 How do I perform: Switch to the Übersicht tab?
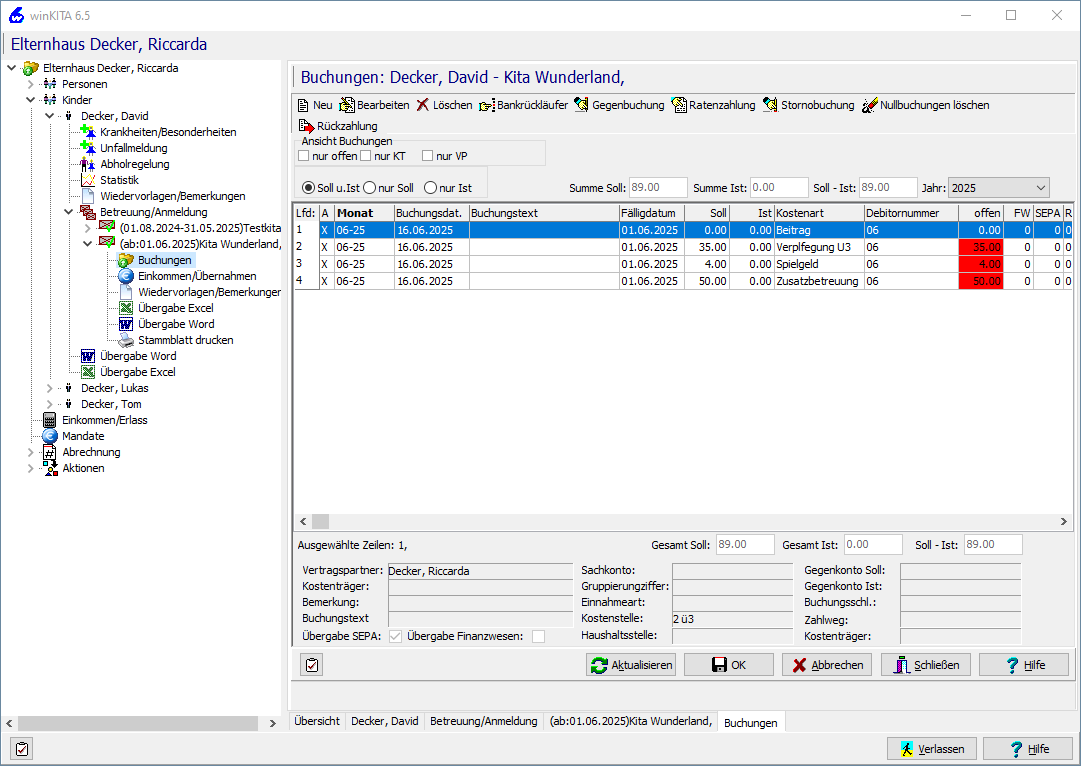tap(317, 721)
